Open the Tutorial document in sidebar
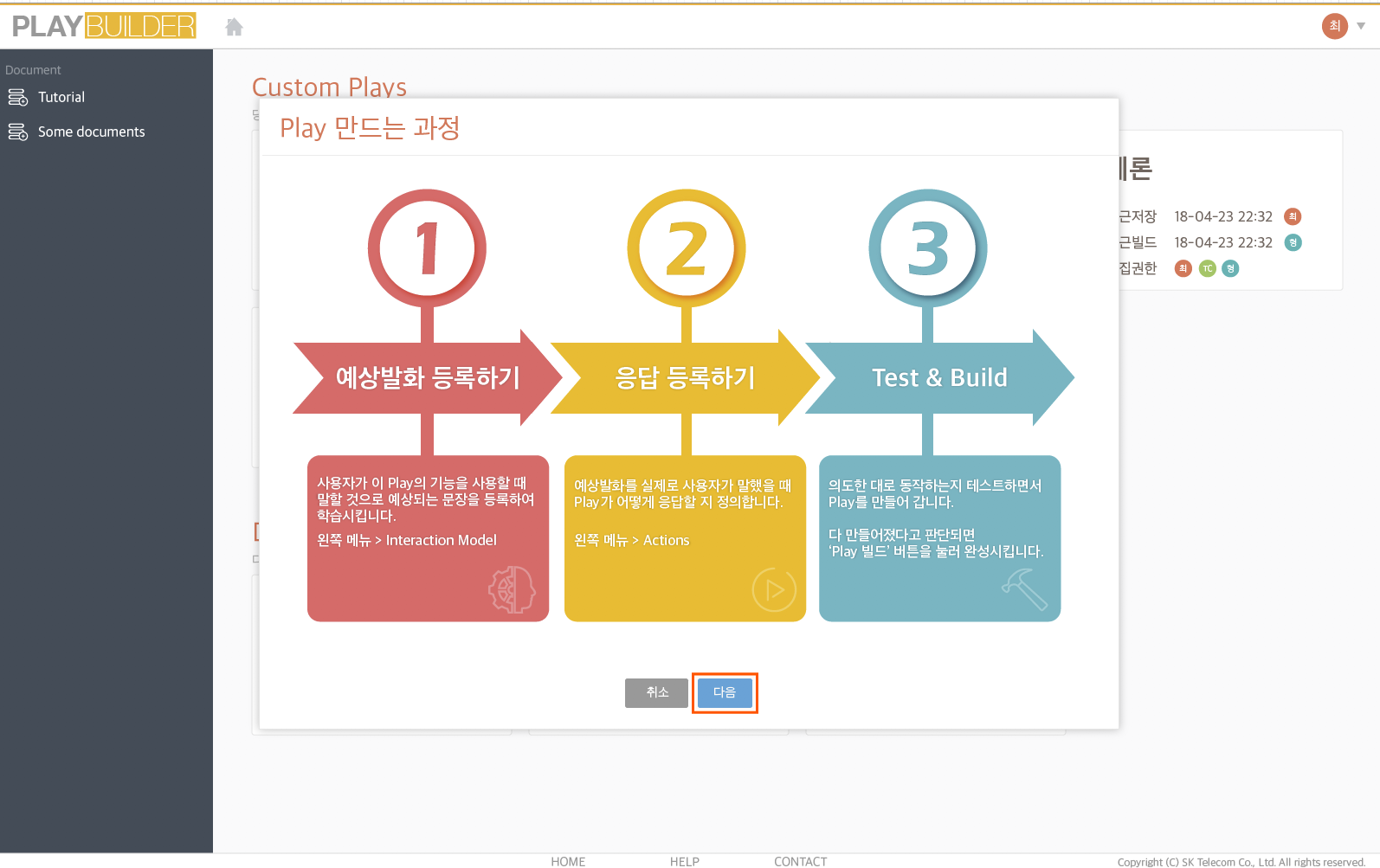 pos(61,97)
